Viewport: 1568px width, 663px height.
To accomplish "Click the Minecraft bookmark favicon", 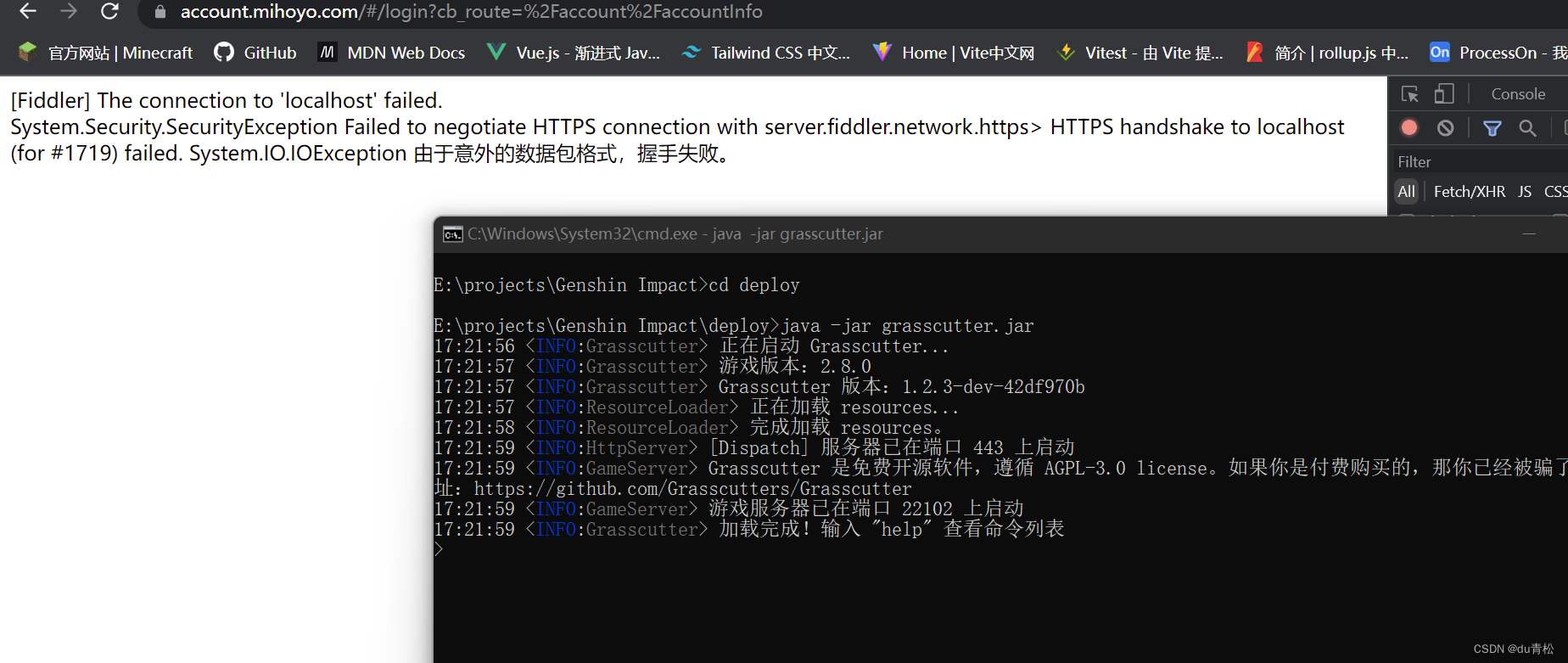I will 27,52.
